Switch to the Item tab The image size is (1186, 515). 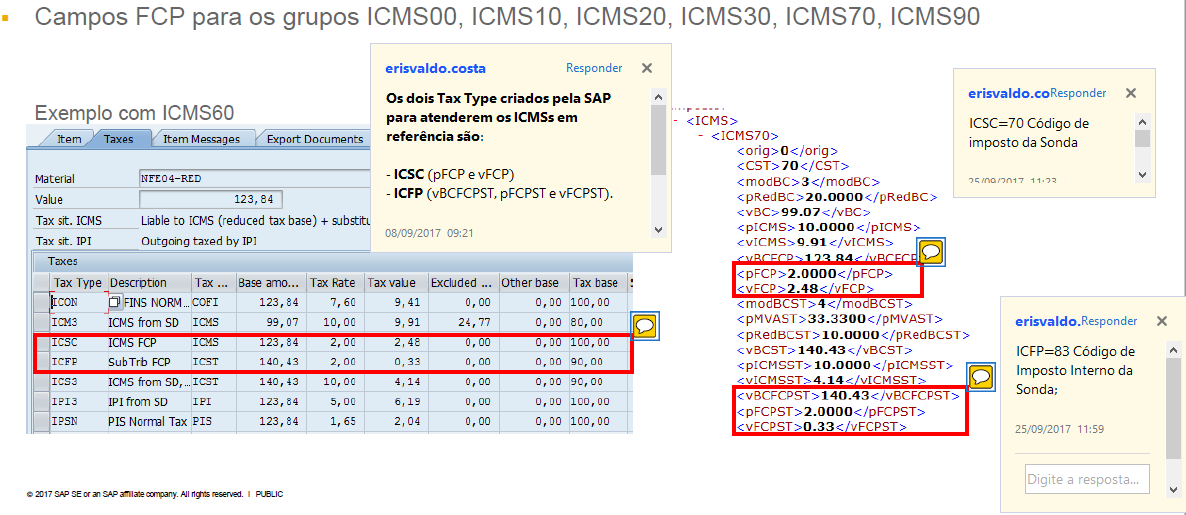click(65, 139)
